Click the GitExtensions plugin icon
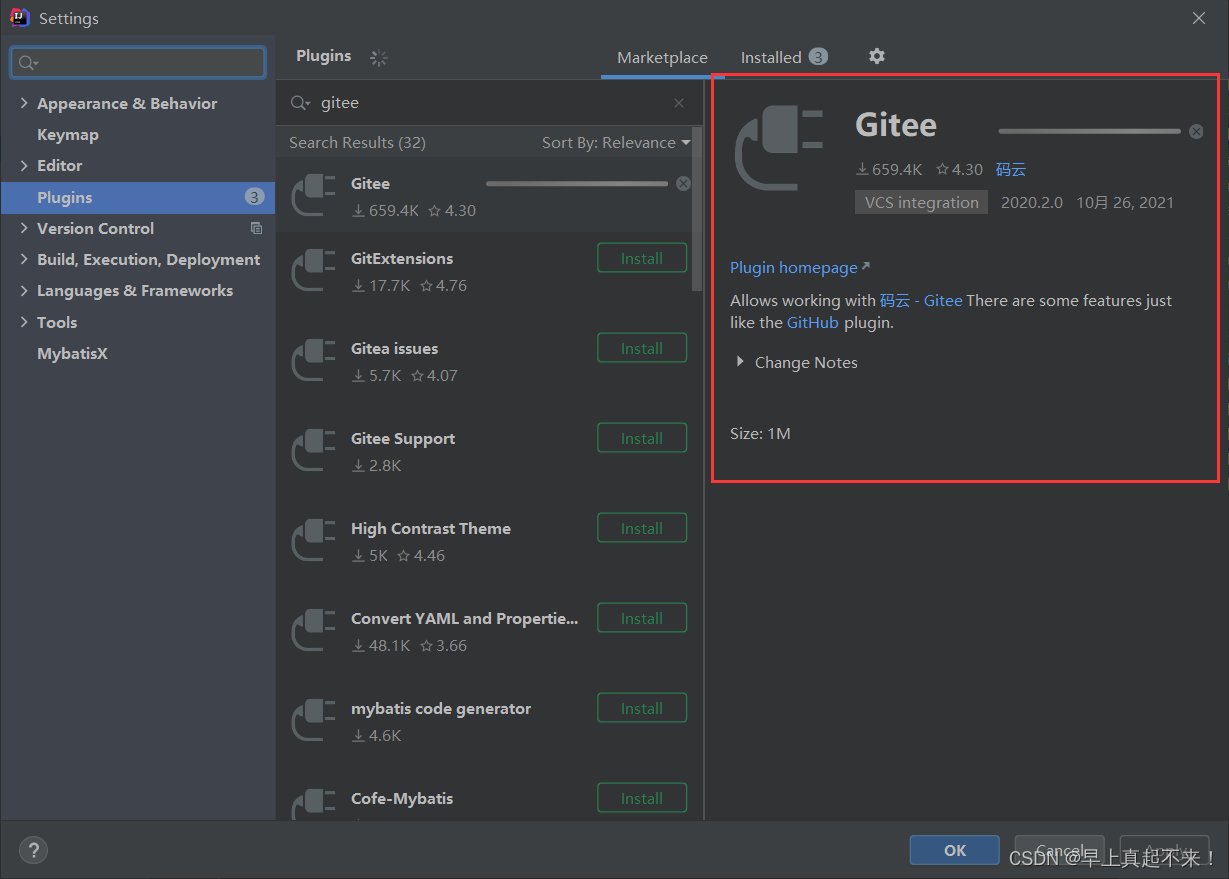 tap(313, 270)
